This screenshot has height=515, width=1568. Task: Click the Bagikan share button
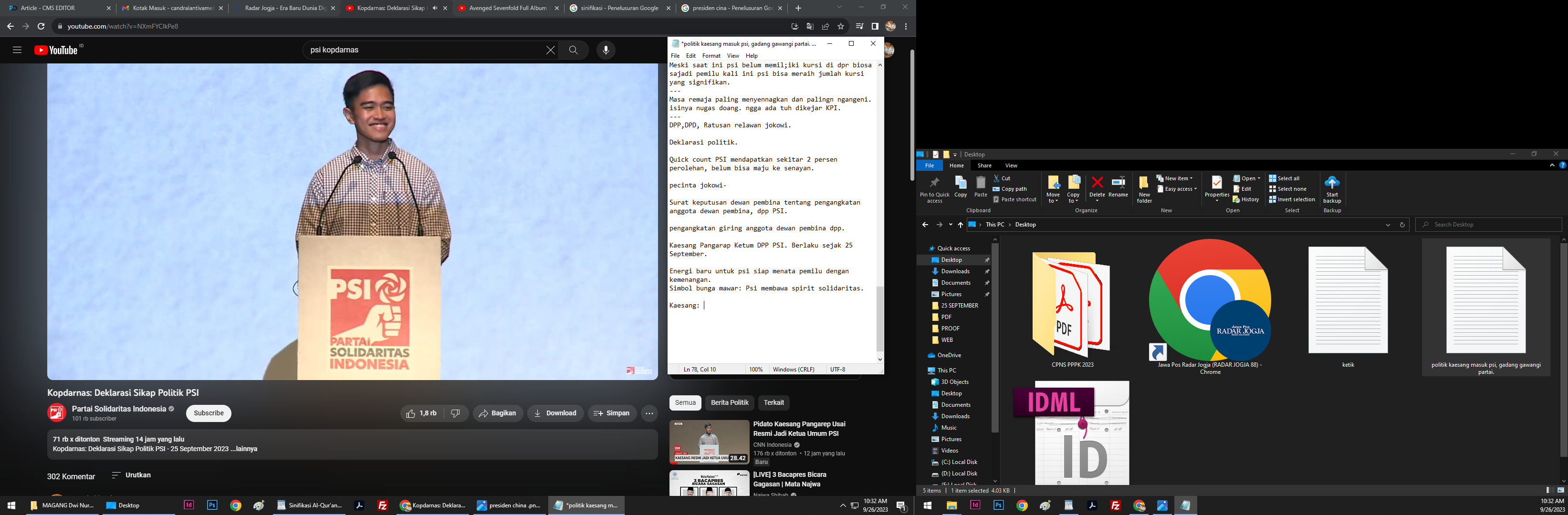[x=498, y=413]
